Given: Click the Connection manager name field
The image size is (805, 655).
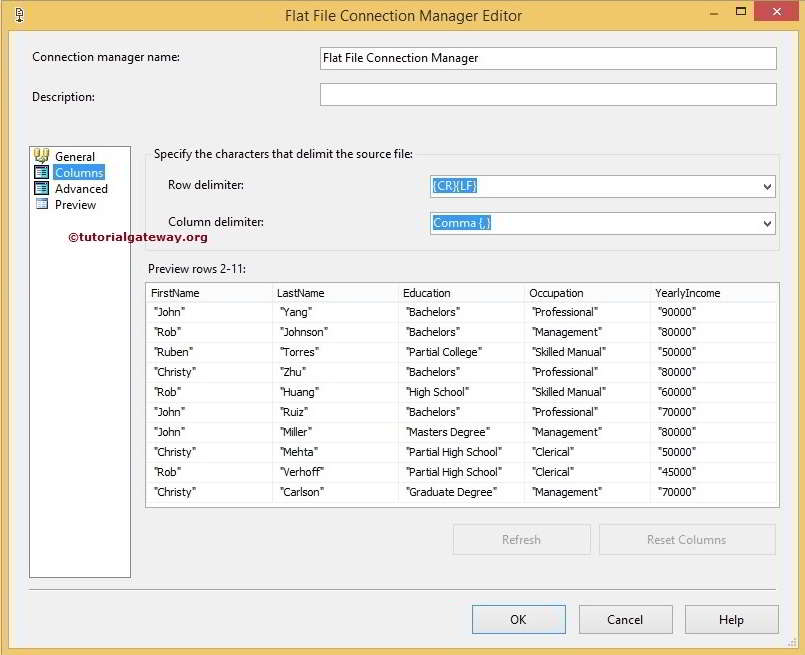Looking at the screenshot, I should pyautogui.click(x=547, y=57).
